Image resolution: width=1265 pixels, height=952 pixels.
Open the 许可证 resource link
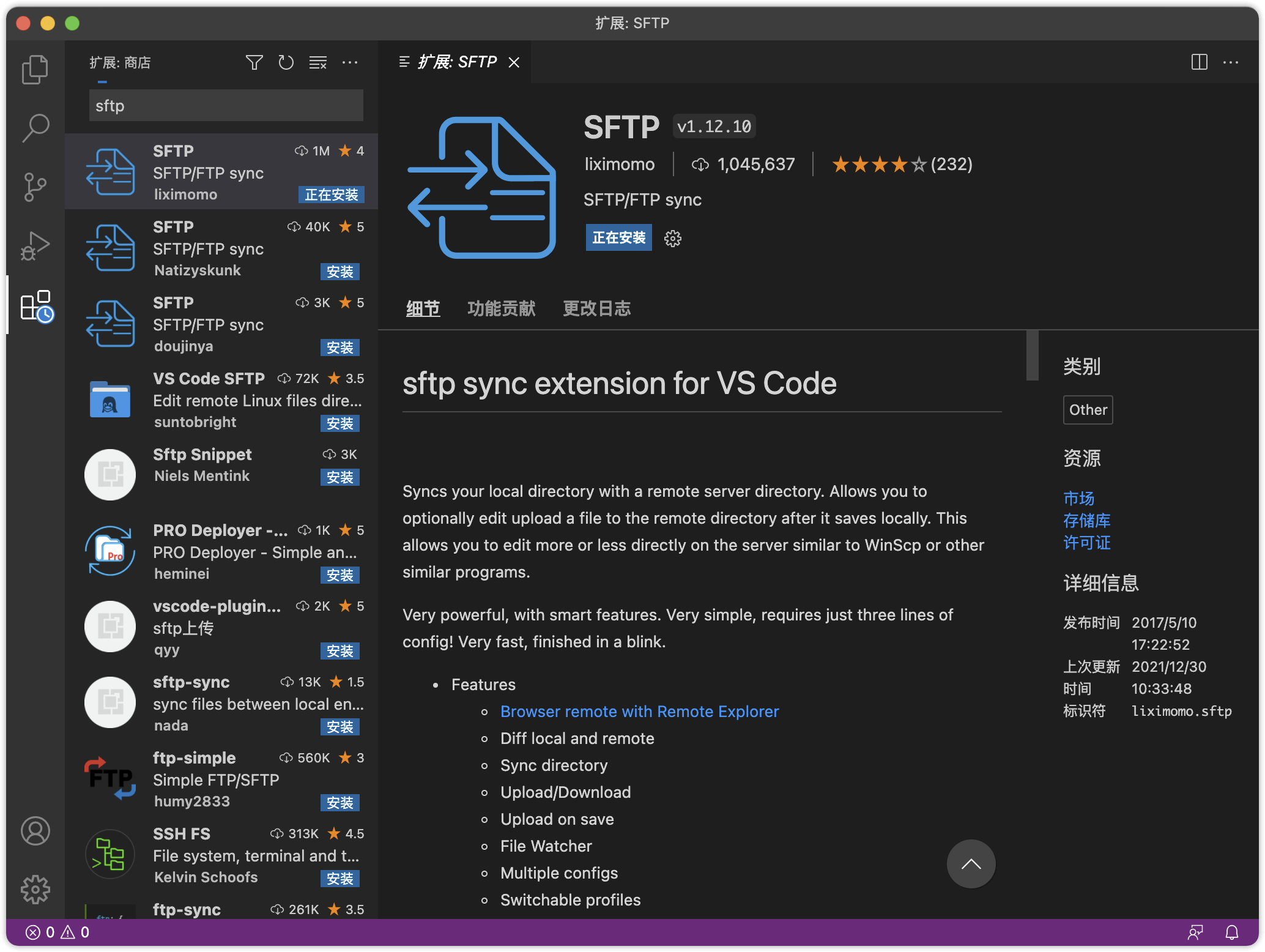(x=1086, y=543)
